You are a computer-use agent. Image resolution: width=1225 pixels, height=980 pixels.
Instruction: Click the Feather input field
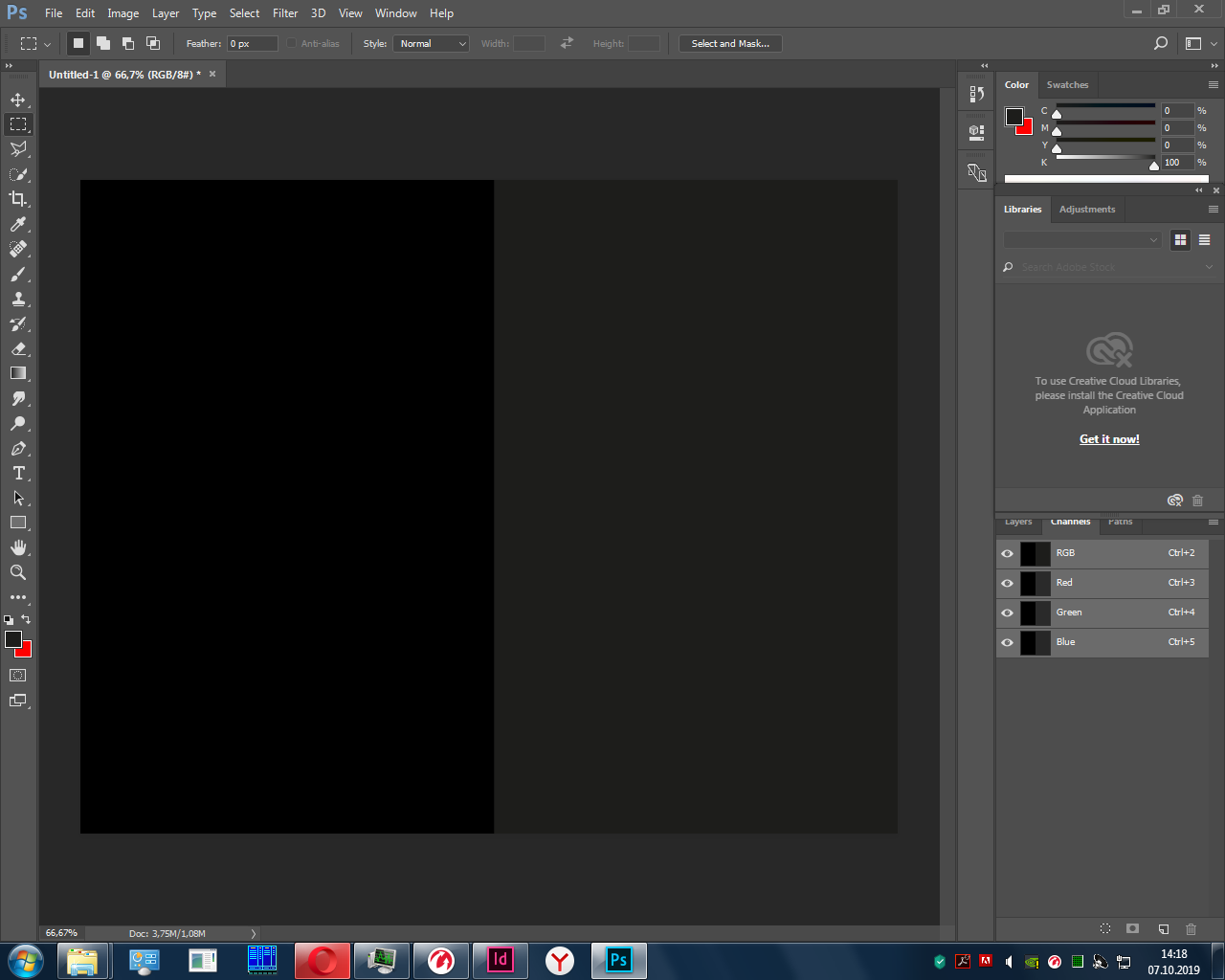253,43
